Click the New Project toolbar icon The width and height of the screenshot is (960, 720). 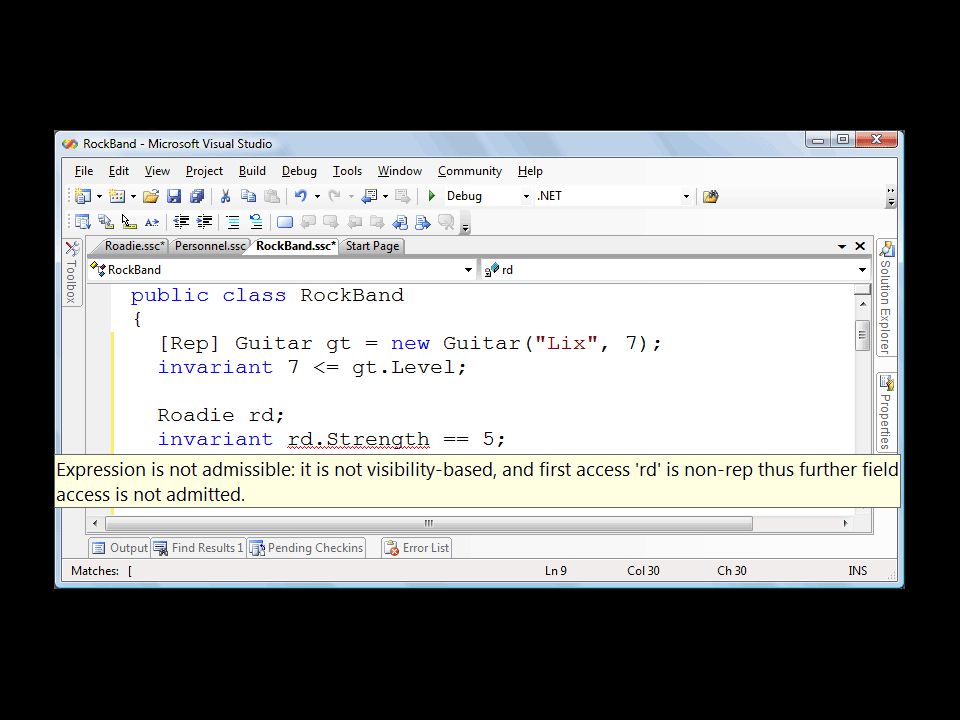click(x=82, y=196)
